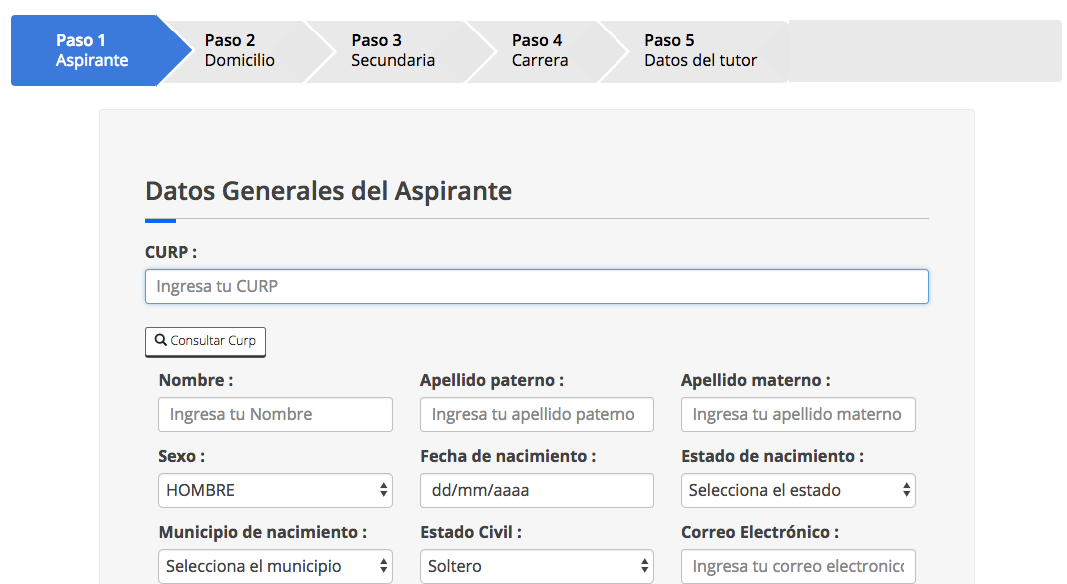The image size is (1067, 584).
Task: Open the Paso 3 Secundaria step
Action: coord(393,50)
